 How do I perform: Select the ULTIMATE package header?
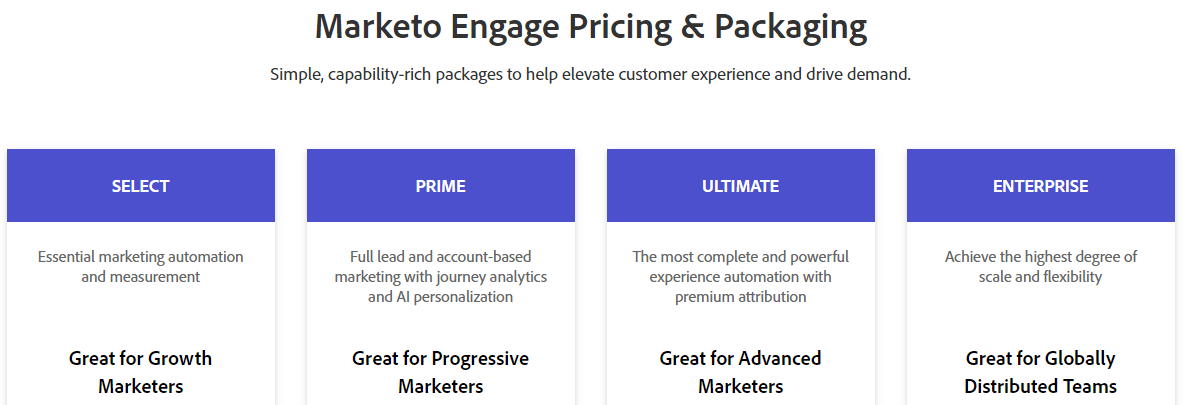(x=740, y=186)
